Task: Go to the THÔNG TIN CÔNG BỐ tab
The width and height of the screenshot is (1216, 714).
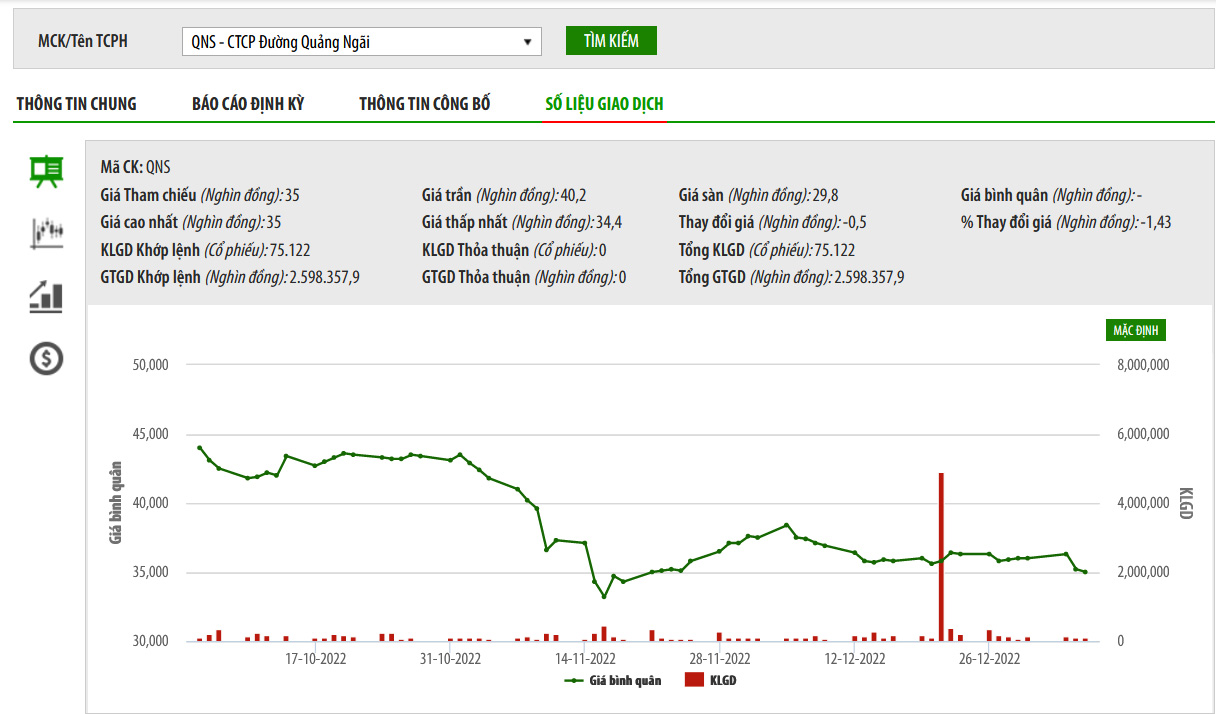Action: [x=425, y=104]
